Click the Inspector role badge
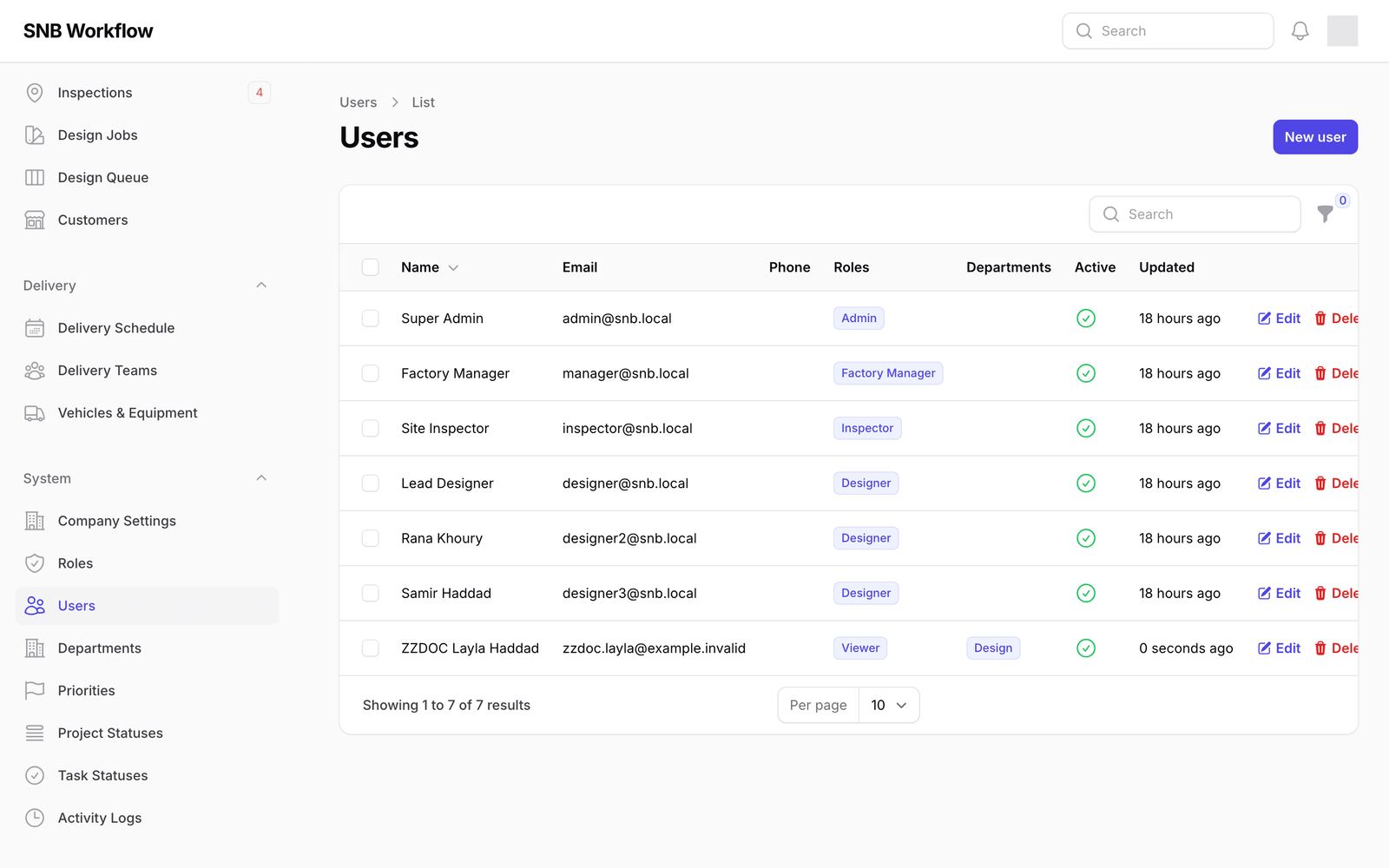1389x868 pixels. point(867,429)
